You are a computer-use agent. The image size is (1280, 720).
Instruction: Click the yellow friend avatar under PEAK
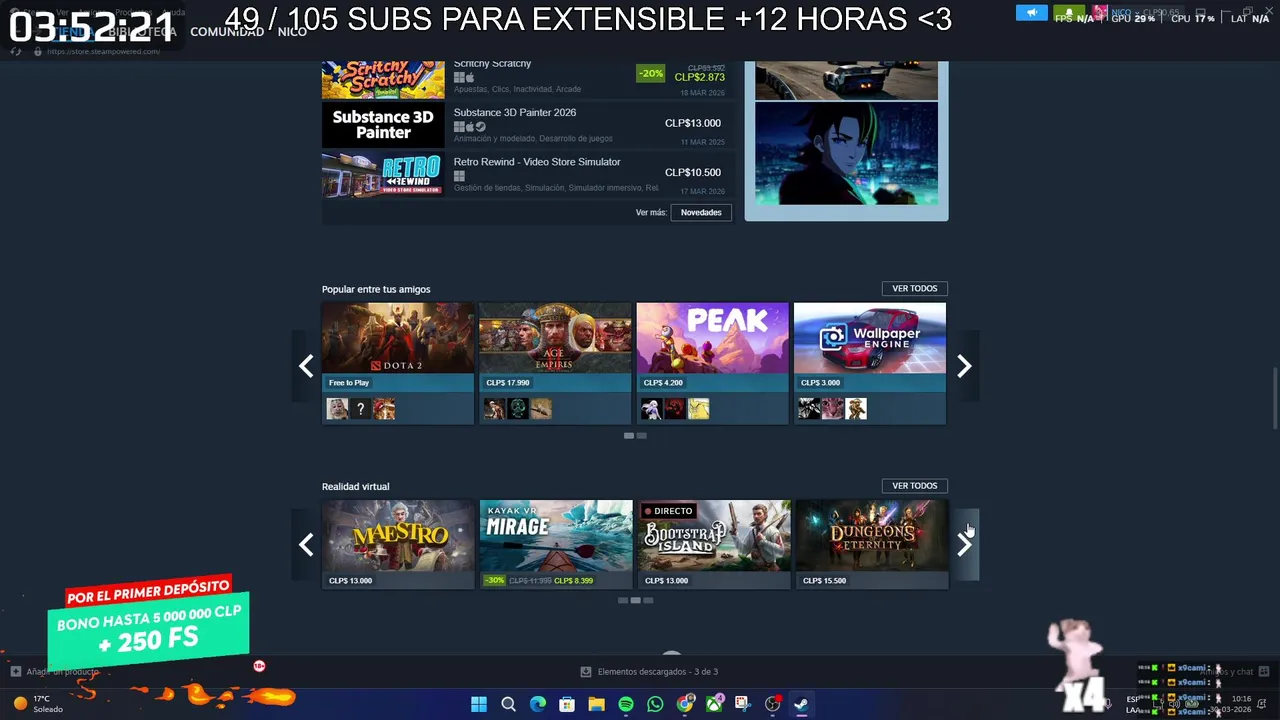tap(698, 408)
